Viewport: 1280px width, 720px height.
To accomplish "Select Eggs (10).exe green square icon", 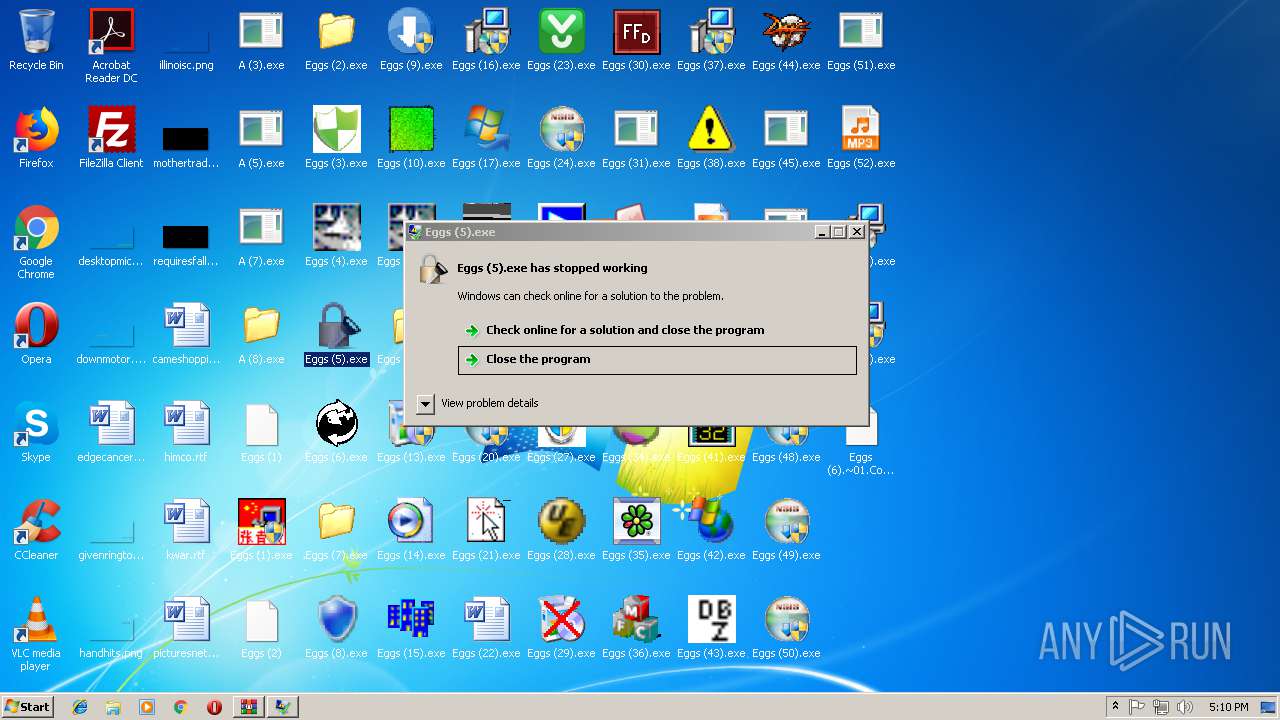I will tap(411, 130).
